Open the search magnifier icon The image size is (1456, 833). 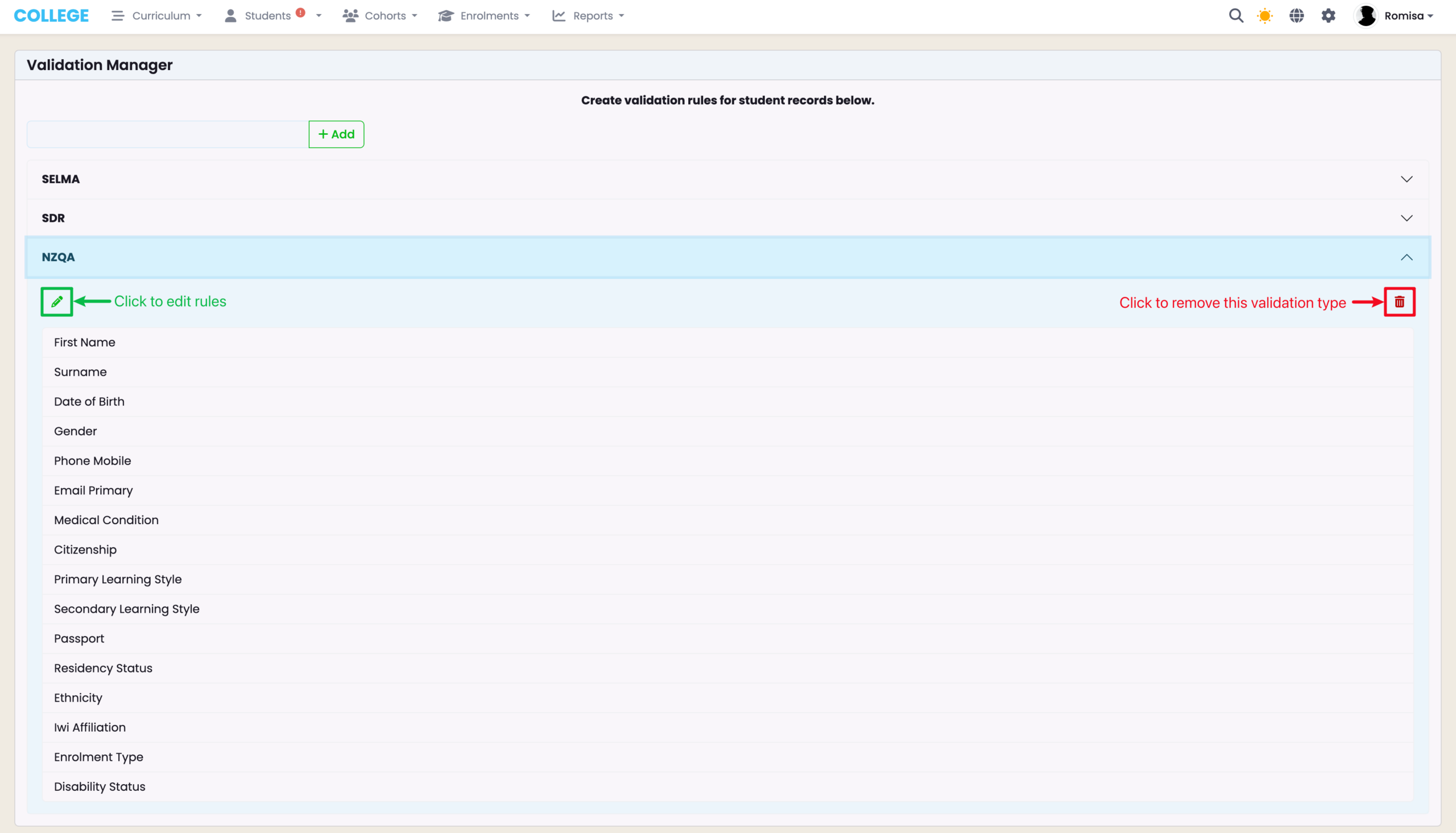coord(1236,16)
